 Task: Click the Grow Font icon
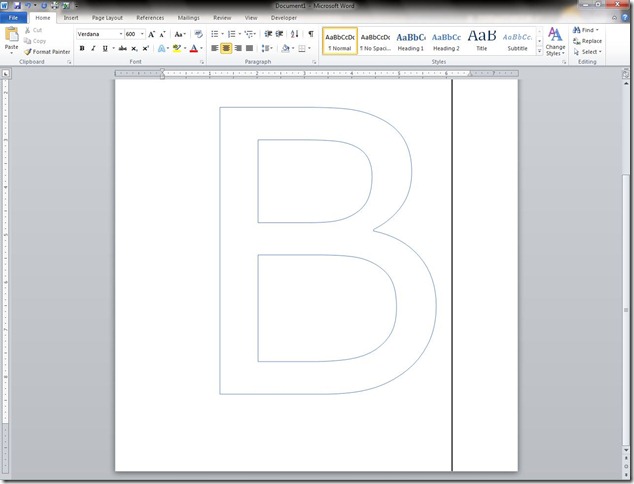(152, 34)
